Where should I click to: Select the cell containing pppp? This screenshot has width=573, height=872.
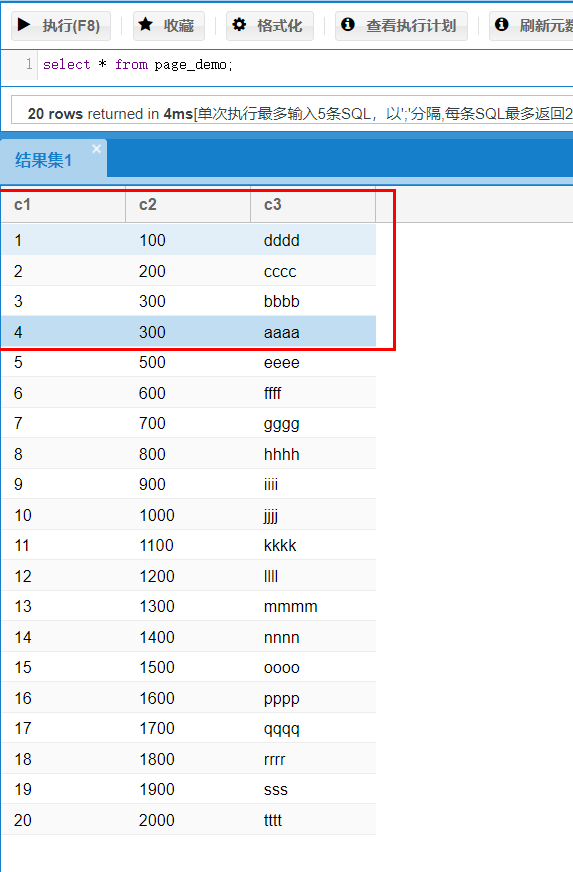[x=313, y=698]
